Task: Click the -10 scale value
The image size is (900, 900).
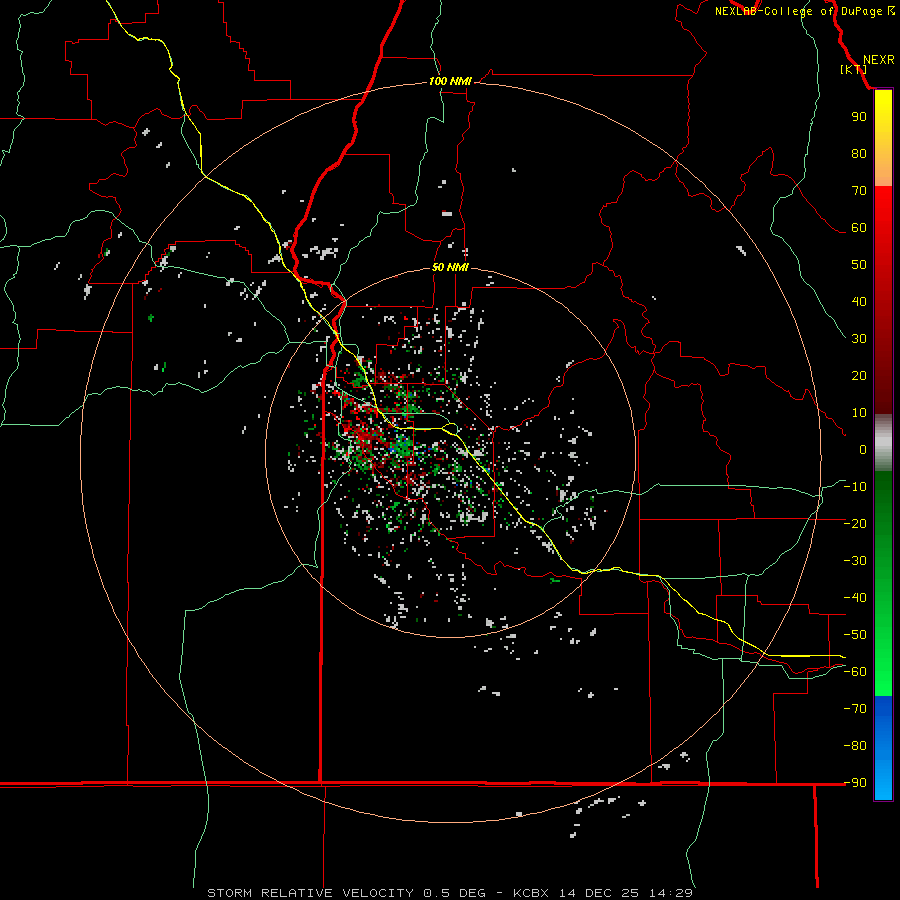Action: coord(855,487)
